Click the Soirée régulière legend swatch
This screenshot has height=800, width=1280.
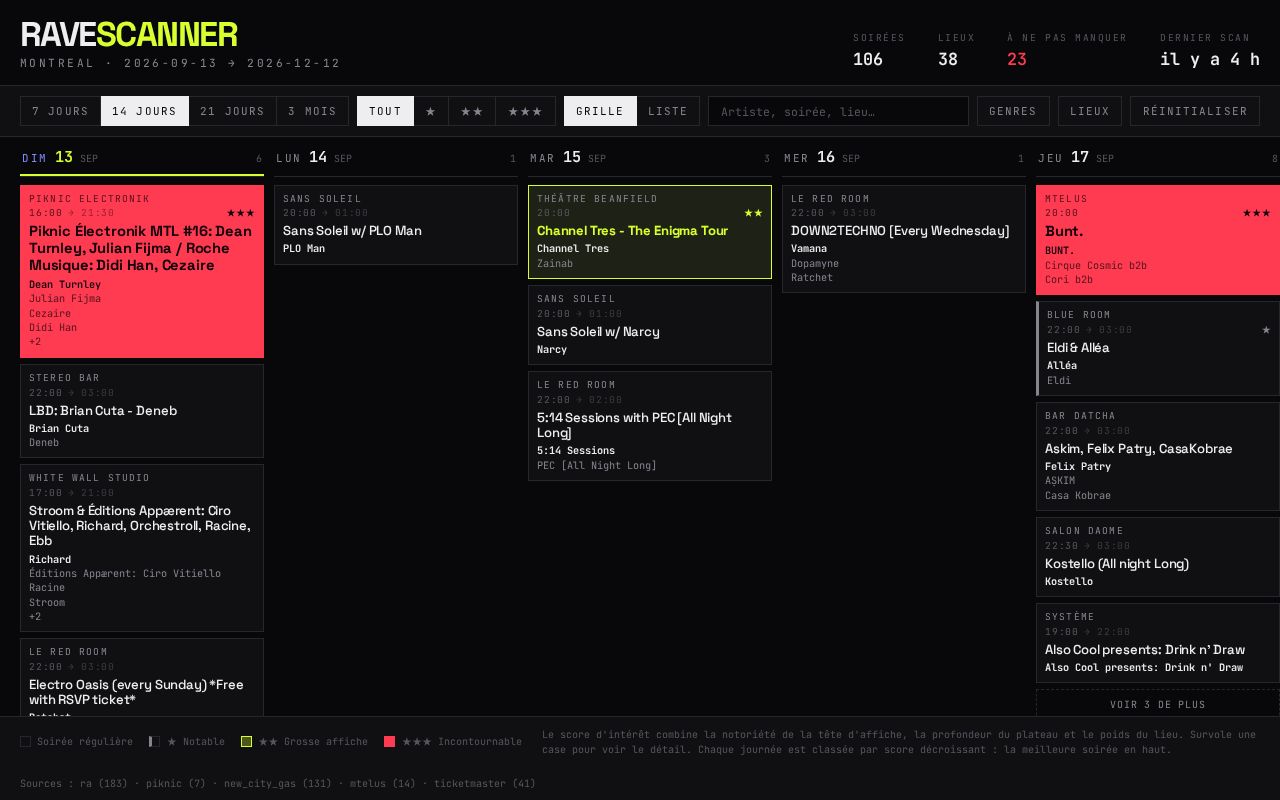coord(25,742)
